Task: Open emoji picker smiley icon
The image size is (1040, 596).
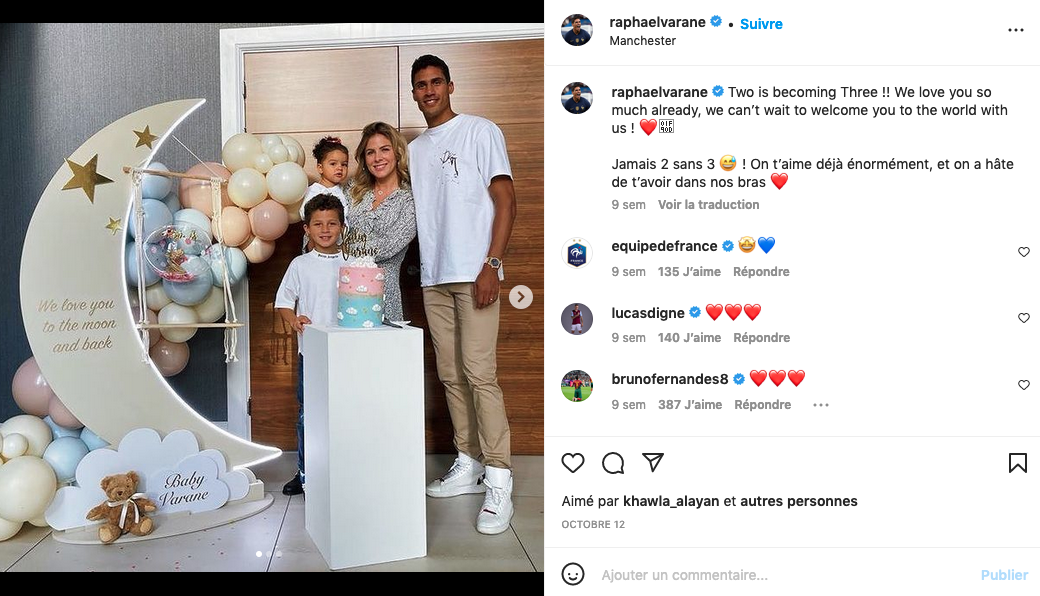Action: click(x=573, y=574)
